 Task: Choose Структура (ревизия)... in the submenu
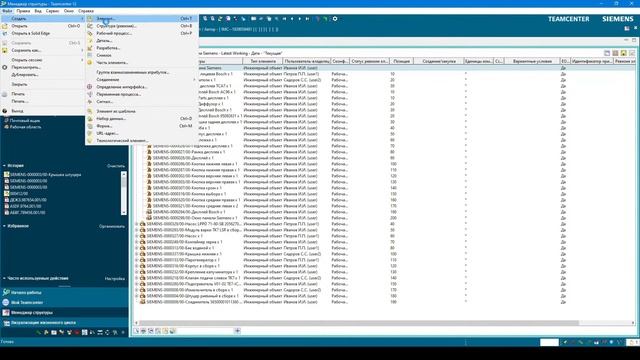tap(142, 26)
